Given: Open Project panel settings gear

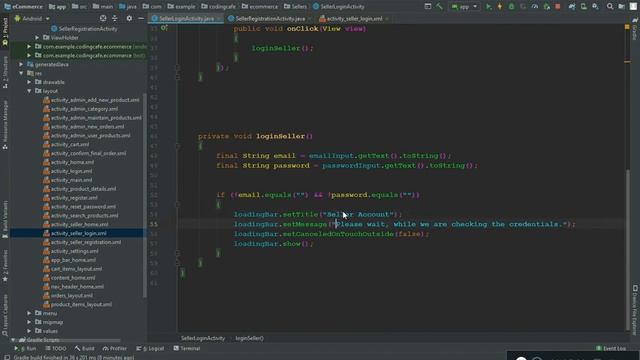Looking at the screenshot, I should (x=129, y=18).
